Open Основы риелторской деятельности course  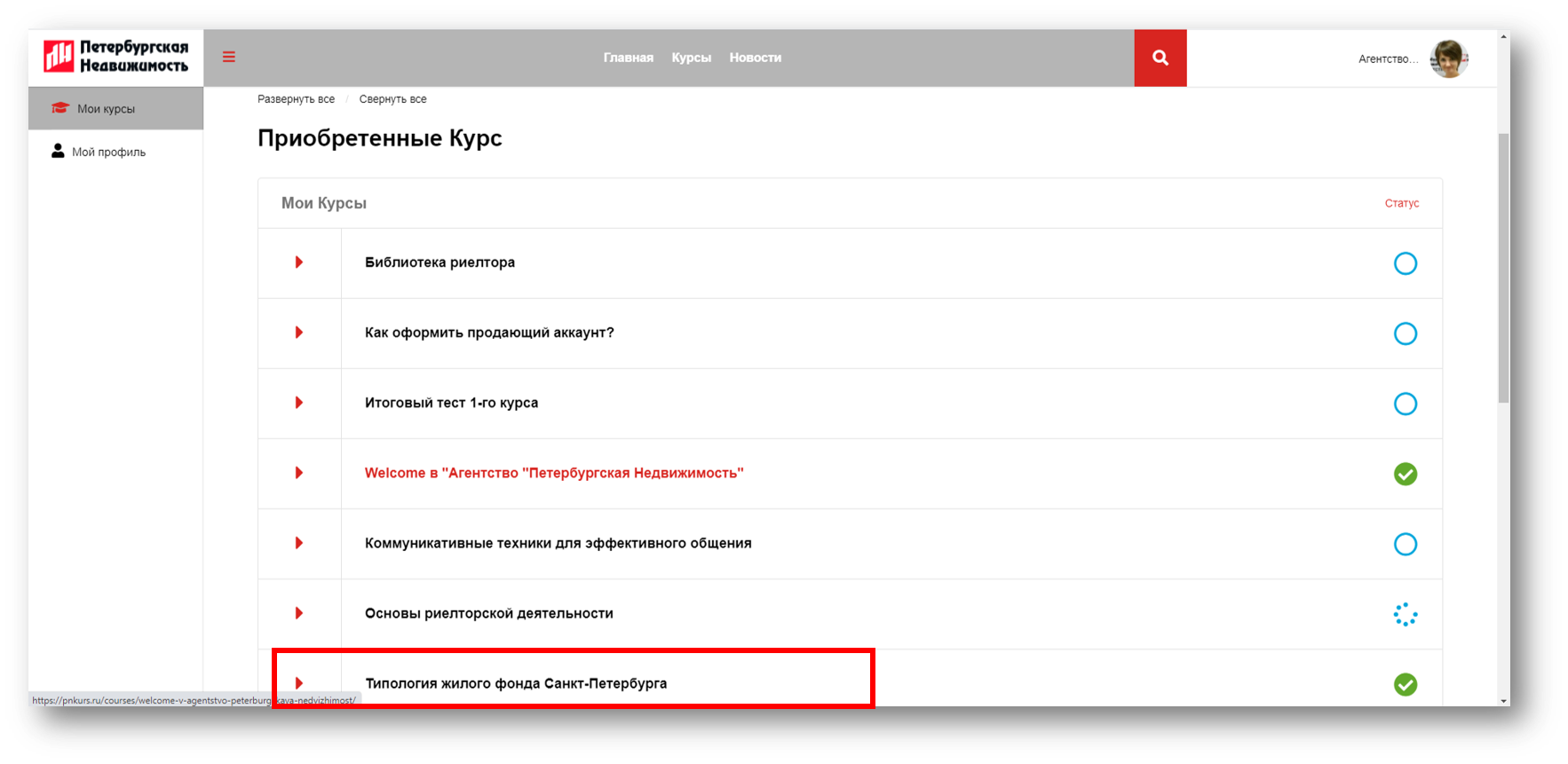[488, 613]
